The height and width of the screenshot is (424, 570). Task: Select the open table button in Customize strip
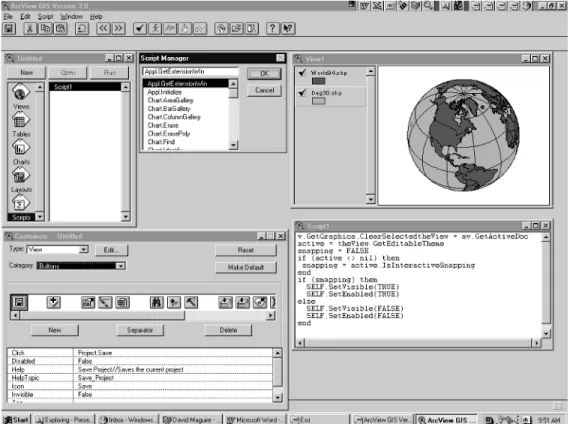click(123, 303)
